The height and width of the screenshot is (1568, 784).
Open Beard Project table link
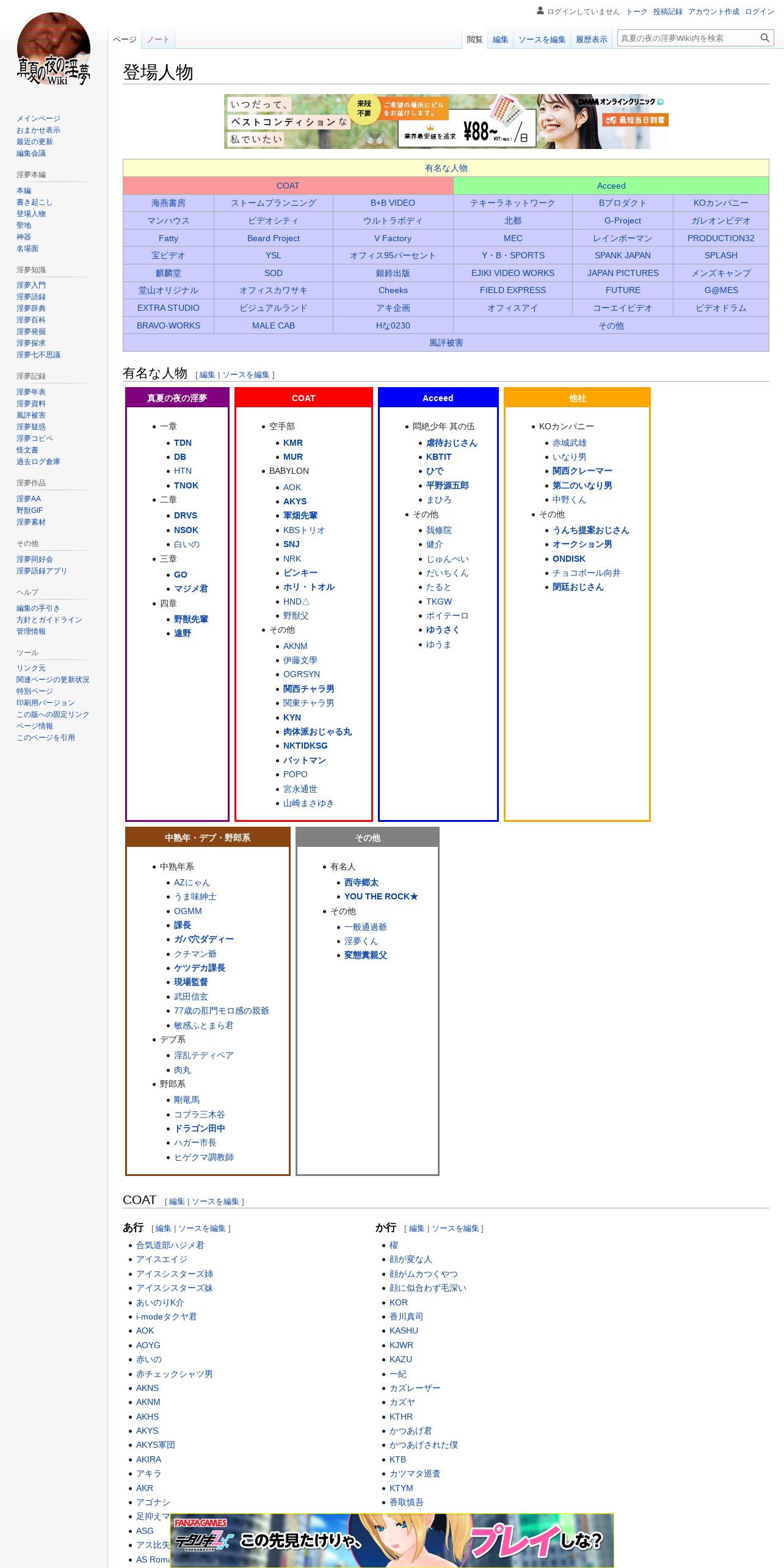click(x=274, y=238)
